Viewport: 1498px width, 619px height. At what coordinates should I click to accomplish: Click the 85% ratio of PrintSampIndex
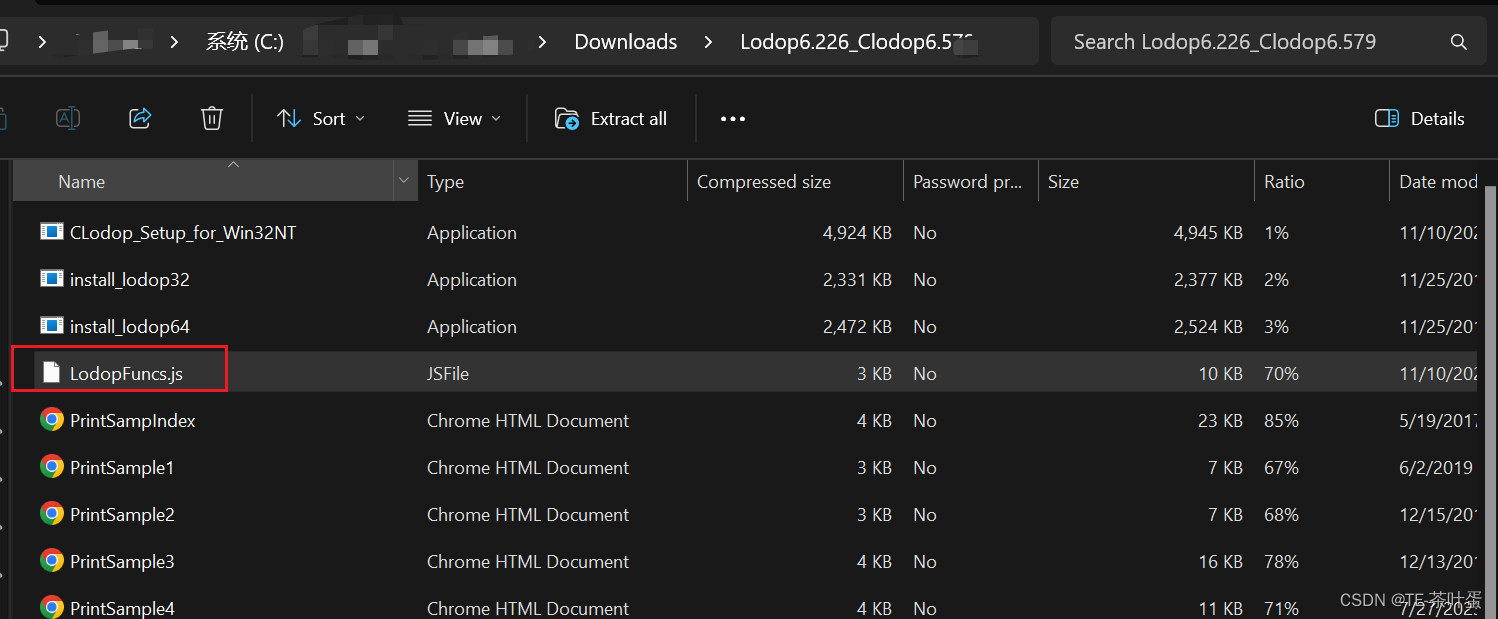click(1281, 421)
